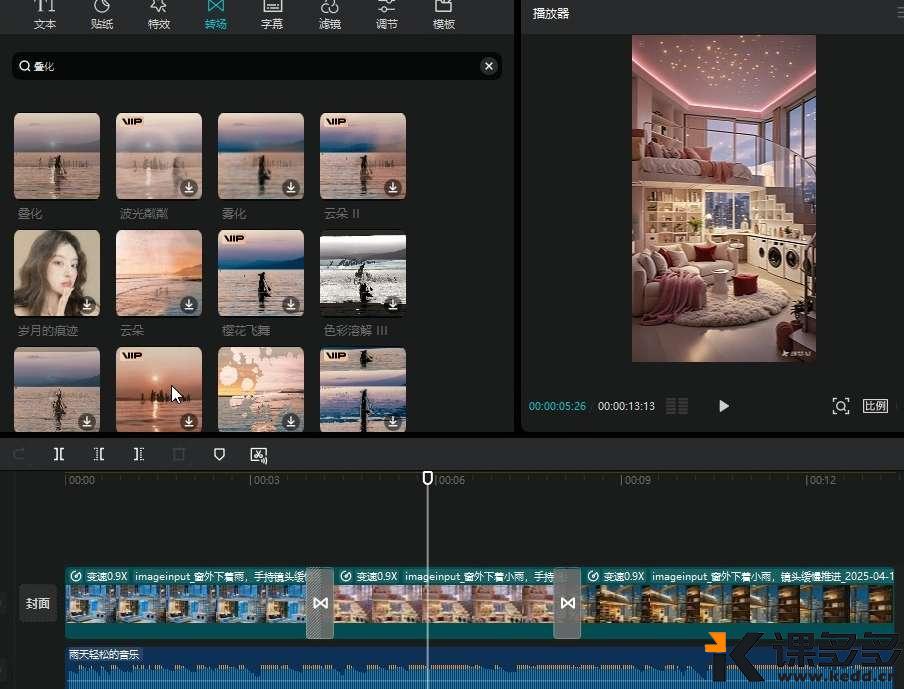The image size is (904, 689).
Task: Select the first clip 窗外下着雨
Action: 186,603
